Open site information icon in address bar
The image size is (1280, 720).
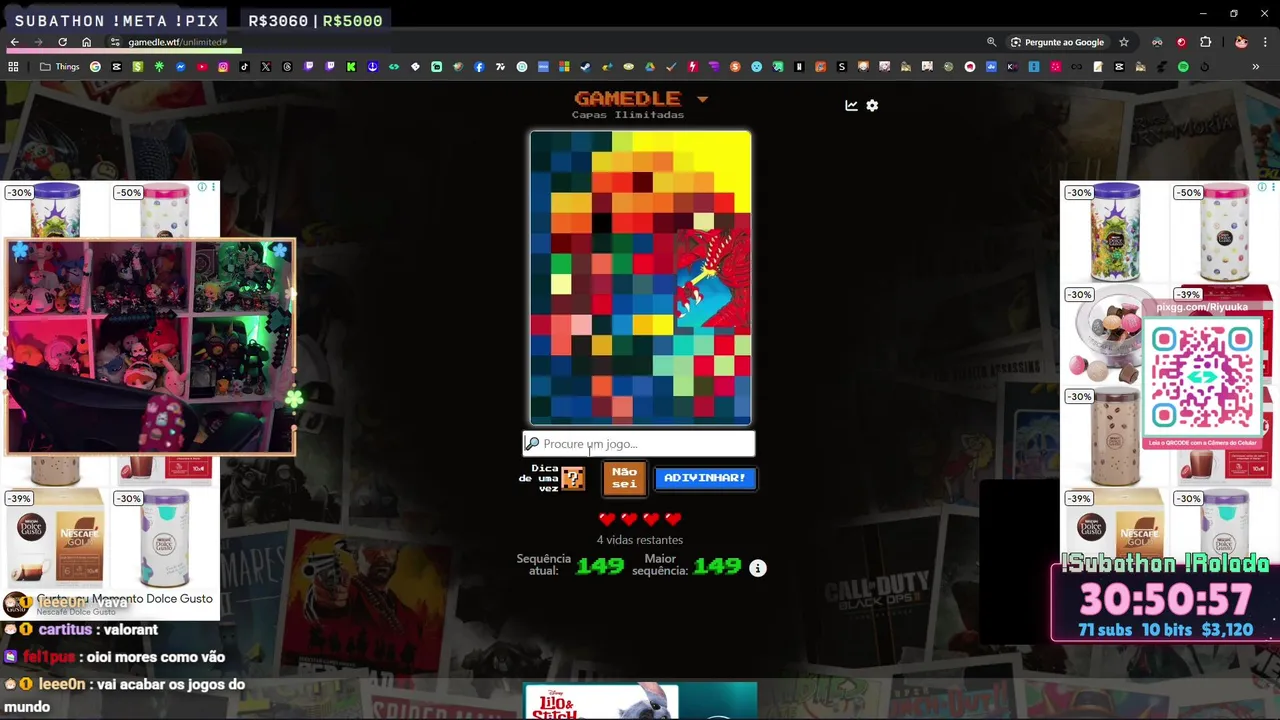tap(115, 42)
